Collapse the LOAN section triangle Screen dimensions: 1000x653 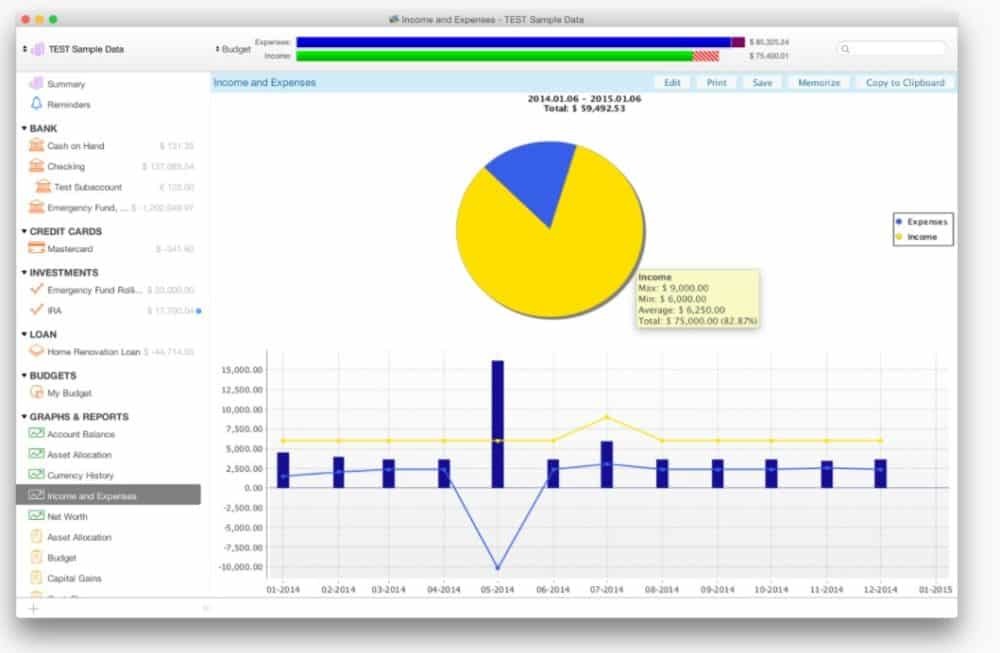[24, 335]
